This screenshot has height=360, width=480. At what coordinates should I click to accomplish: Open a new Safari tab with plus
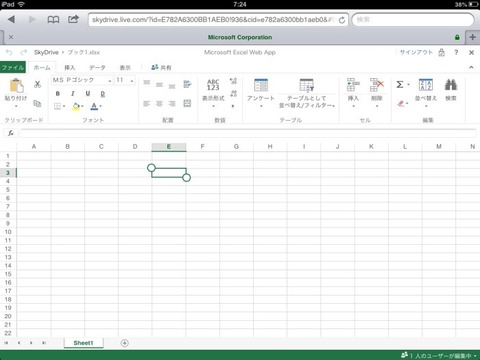473,37
